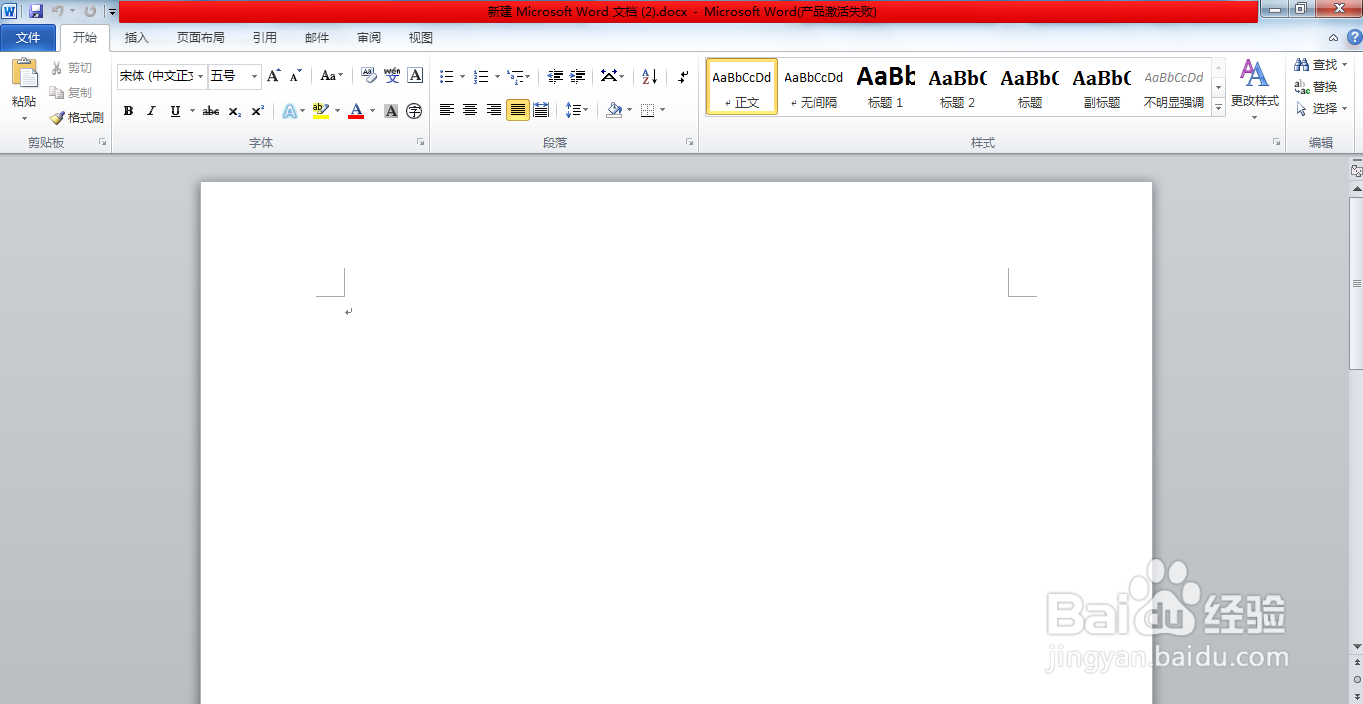Switch to the References (引用) tab

[264, 38]
